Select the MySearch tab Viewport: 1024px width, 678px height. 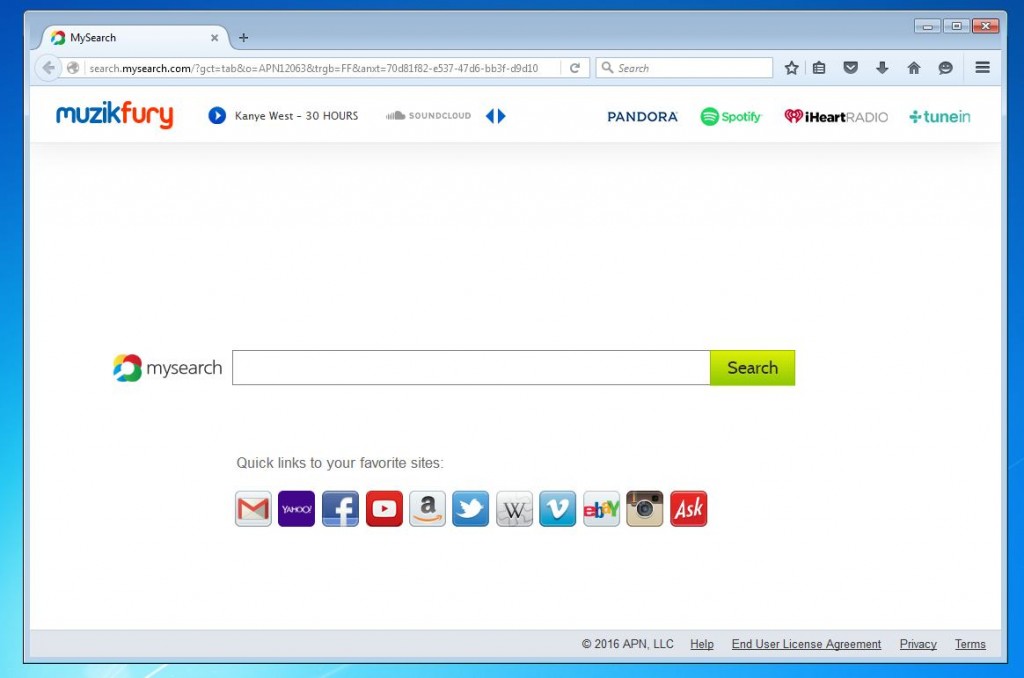coord(135,38)
